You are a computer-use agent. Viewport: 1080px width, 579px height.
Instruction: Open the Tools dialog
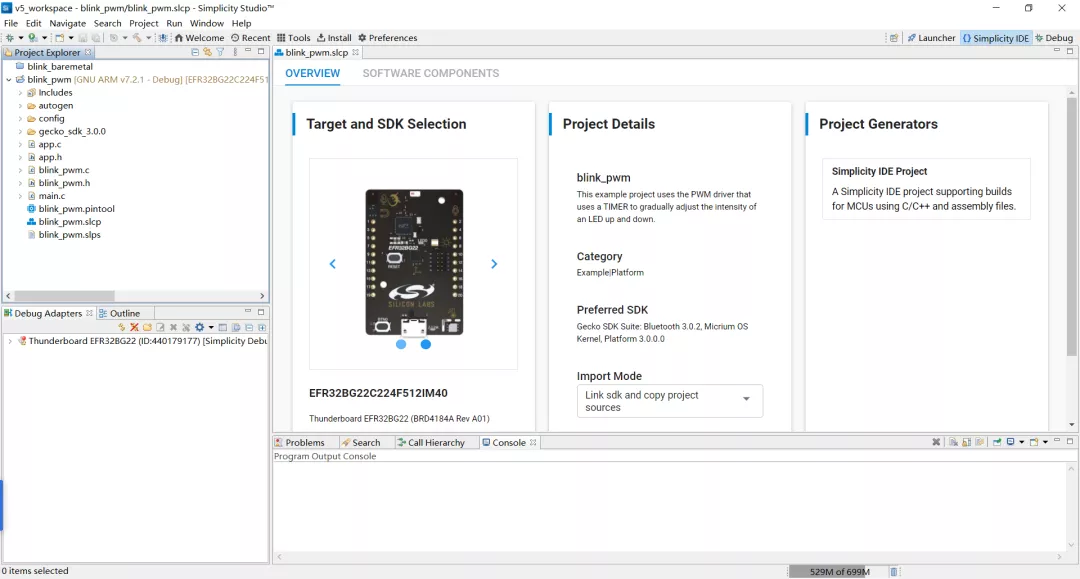pos(293,38)
